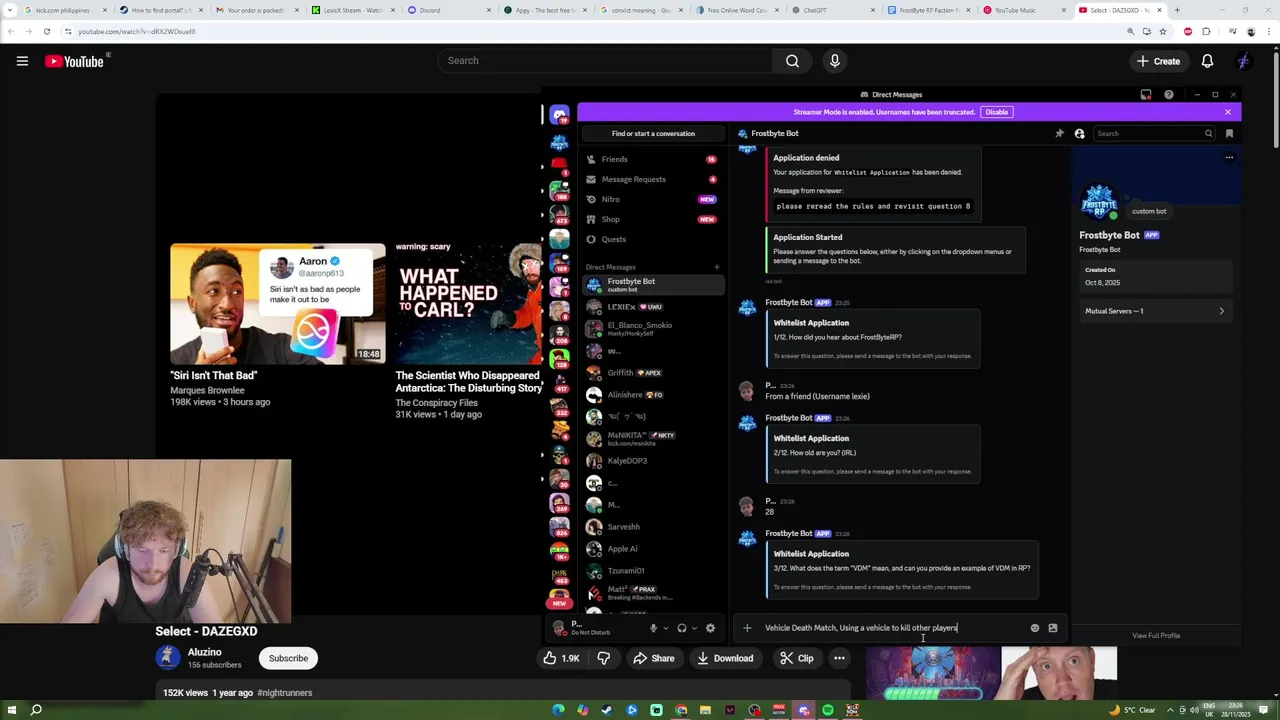Open Steam from the taskbar
Screen dimensions: 1280x720
pos(607,710)
